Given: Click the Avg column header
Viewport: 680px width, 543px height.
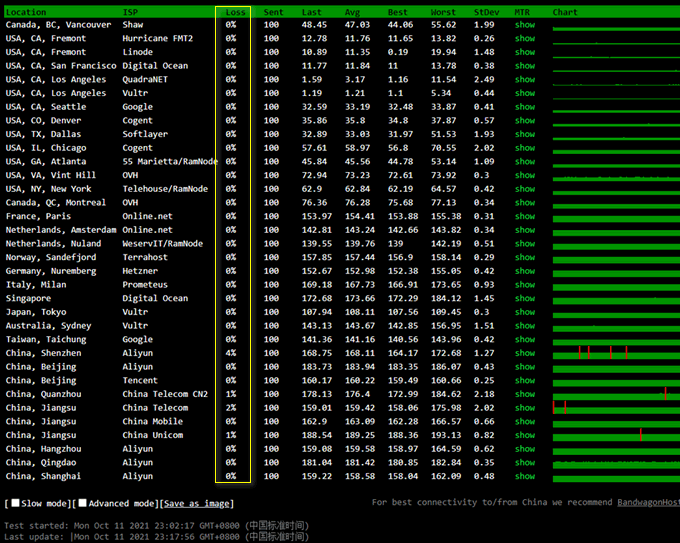Looking at the screenshot, I should (352, 12).
